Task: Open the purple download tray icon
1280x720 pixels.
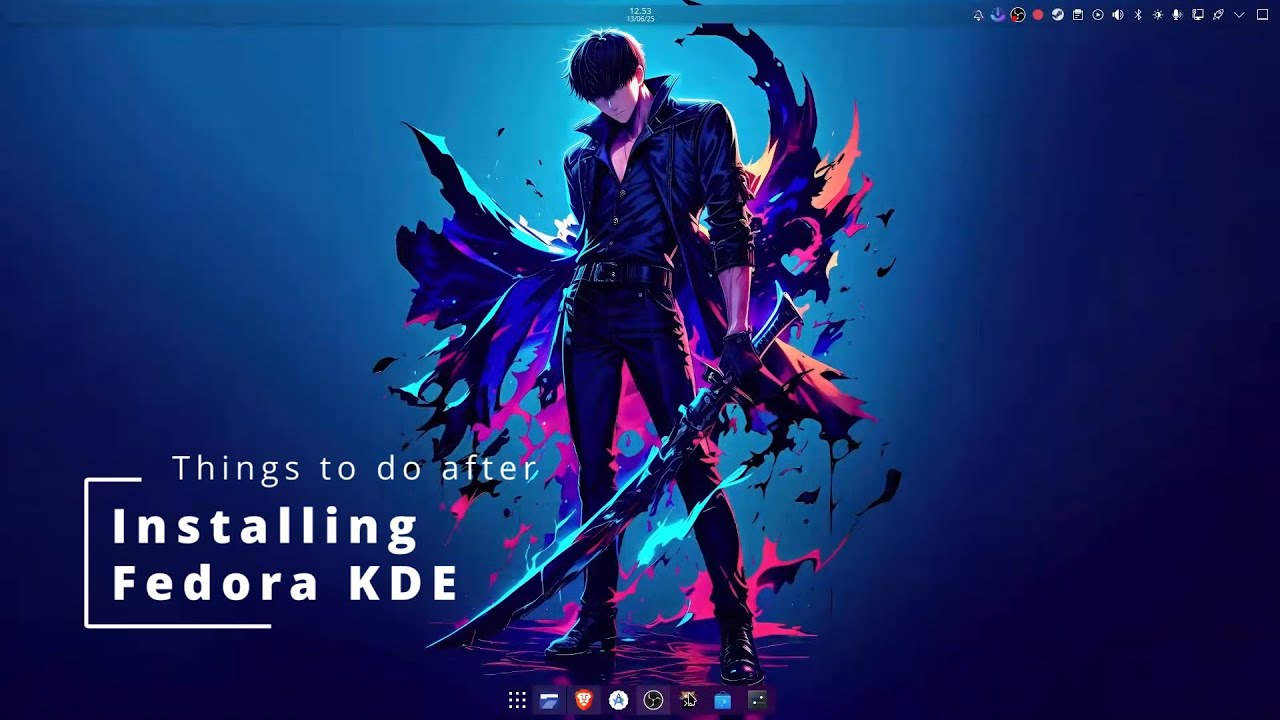Action: 998,15
